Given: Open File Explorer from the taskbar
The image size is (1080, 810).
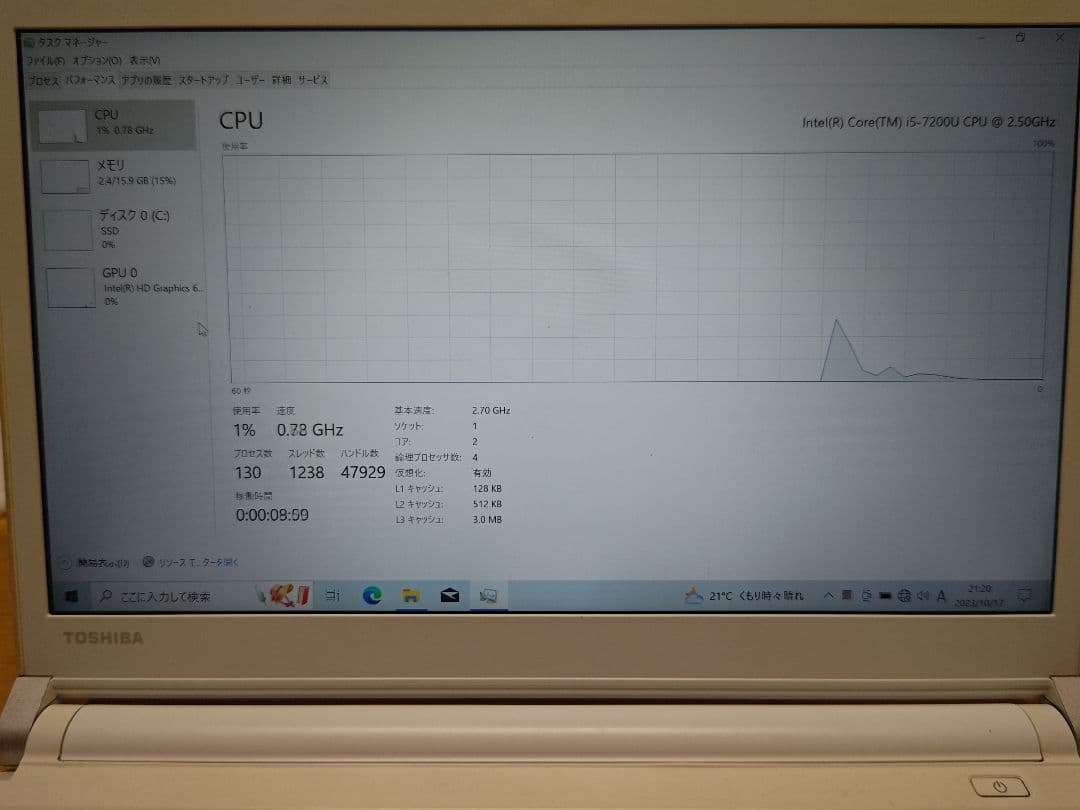Looking at the screenshot, I should coord(410,595).
